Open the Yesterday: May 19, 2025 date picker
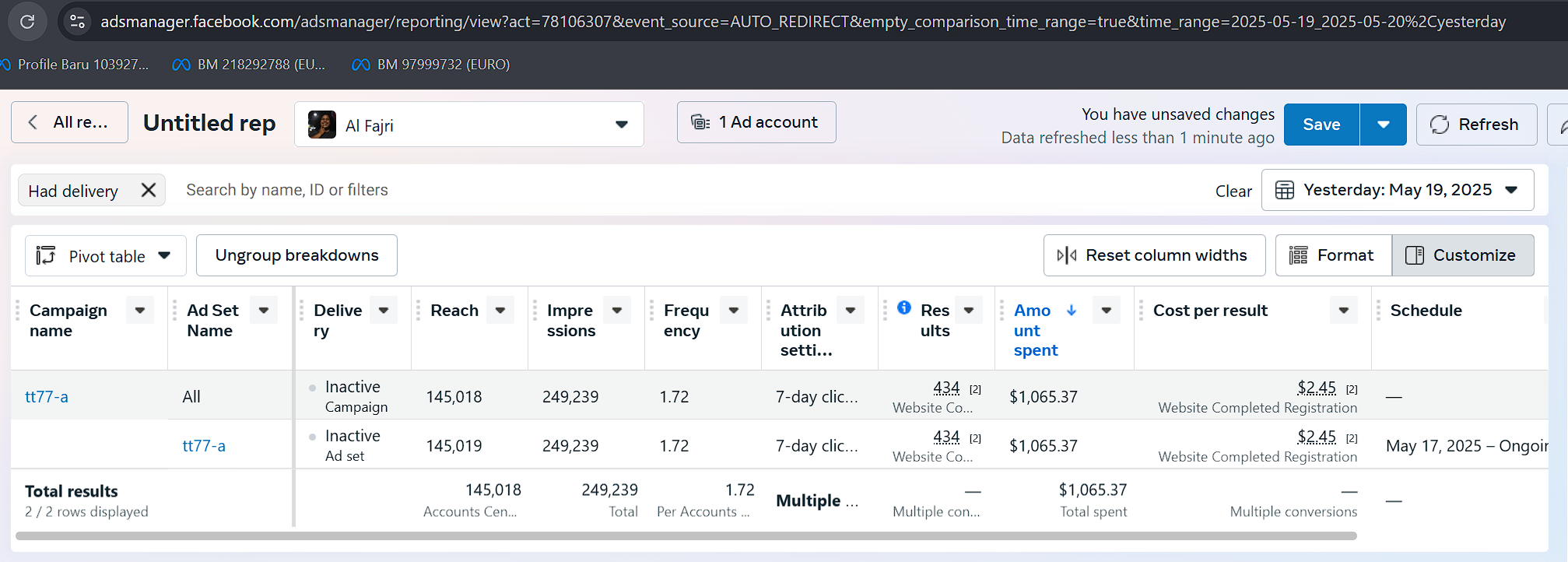The image size is (1568, 562). point(1398,190)
